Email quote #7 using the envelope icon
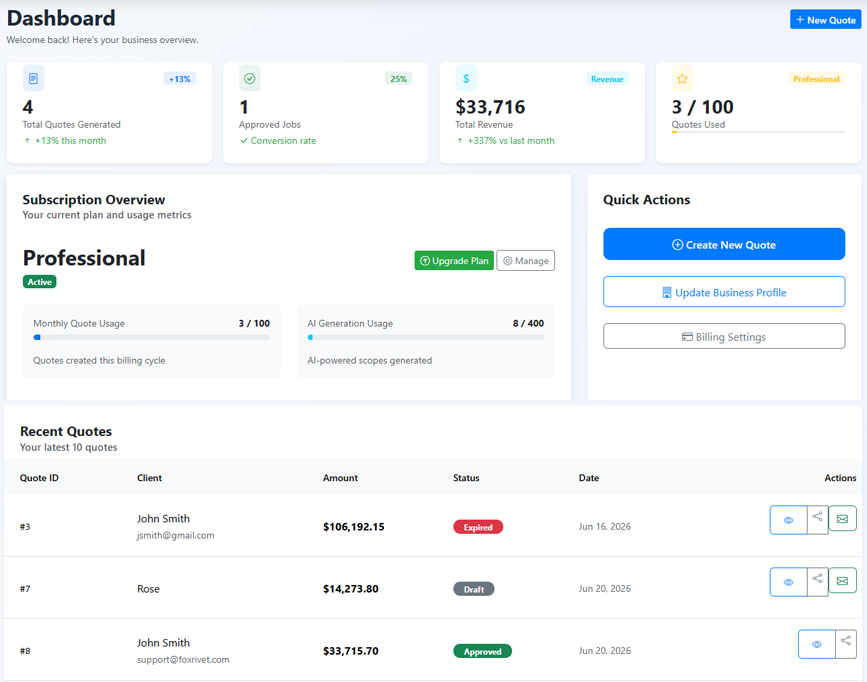867x682 pixels. pos(842,581)
